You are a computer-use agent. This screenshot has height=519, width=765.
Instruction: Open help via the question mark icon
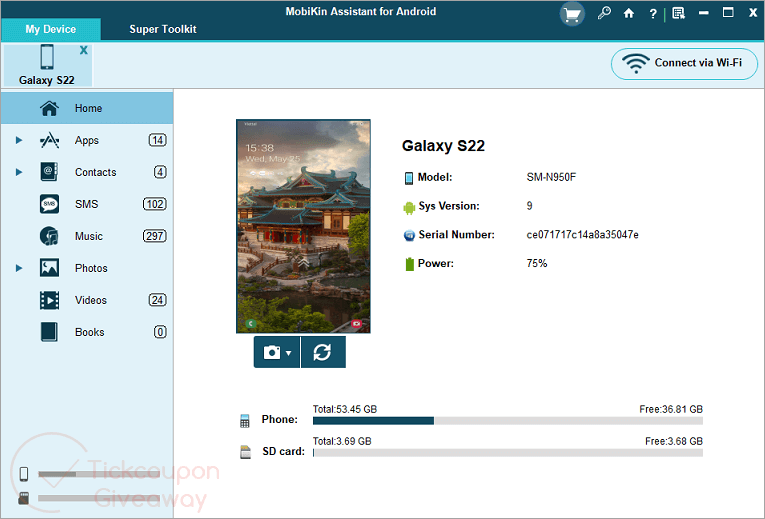coord(653,14)
